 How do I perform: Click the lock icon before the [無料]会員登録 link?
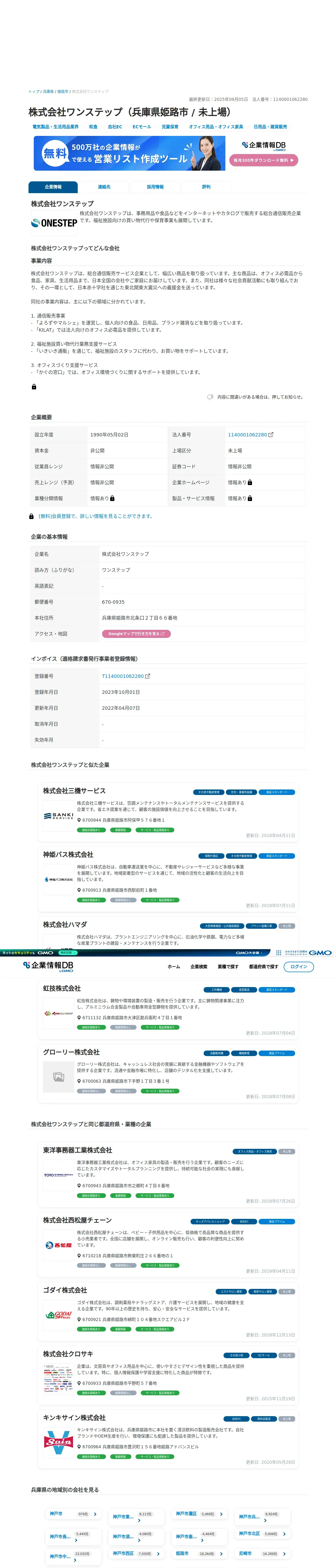coord(32,516)
